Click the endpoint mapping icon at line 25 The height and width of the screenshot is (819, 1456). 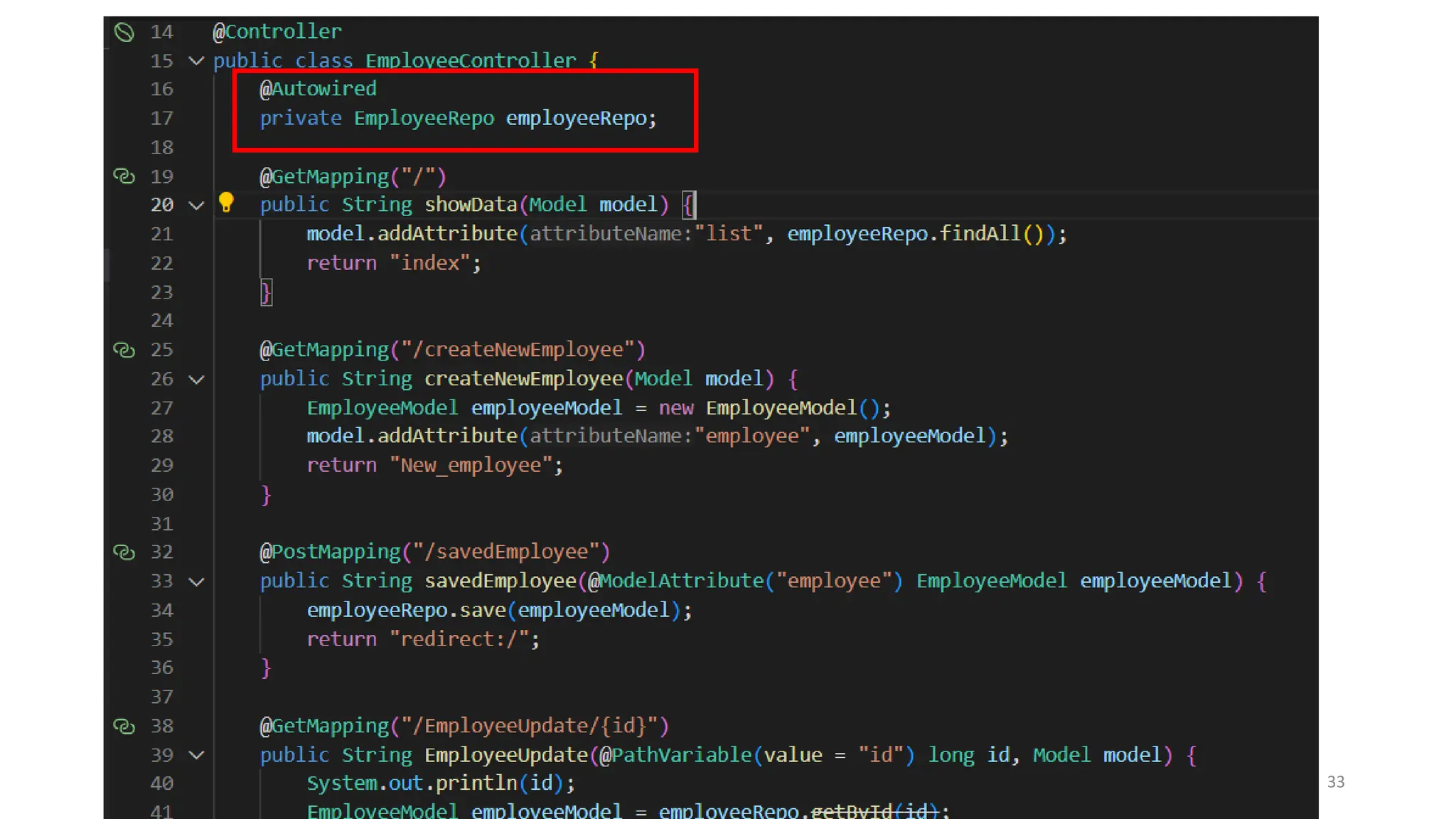coord(124,350)
